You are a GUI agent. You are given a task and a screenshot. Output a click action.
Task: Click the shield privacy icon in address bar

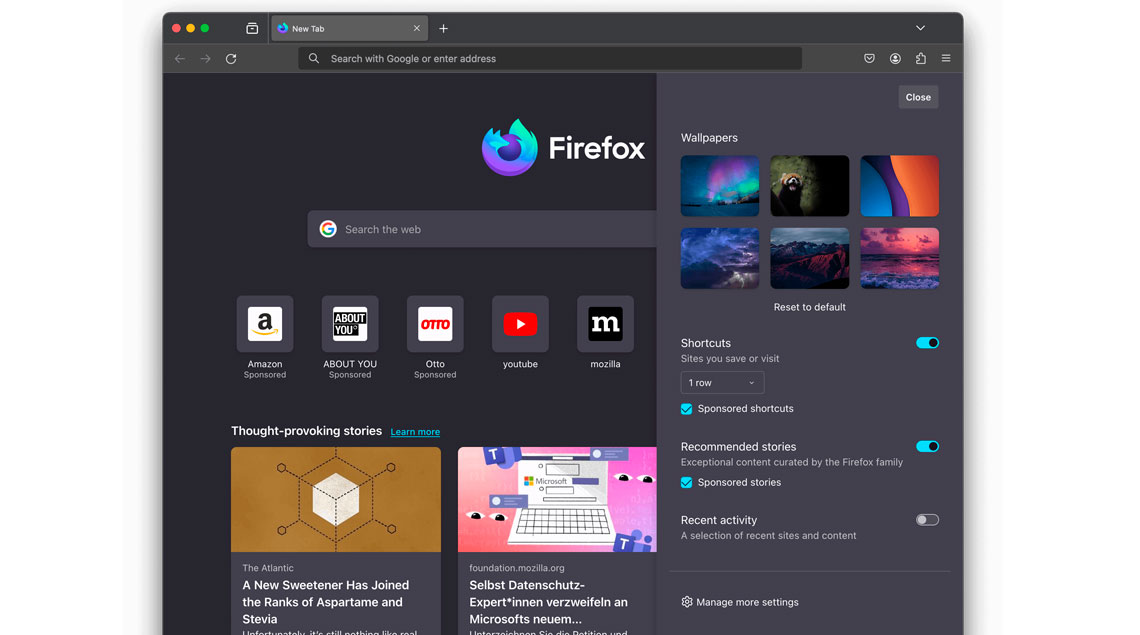tap(870, 58)
